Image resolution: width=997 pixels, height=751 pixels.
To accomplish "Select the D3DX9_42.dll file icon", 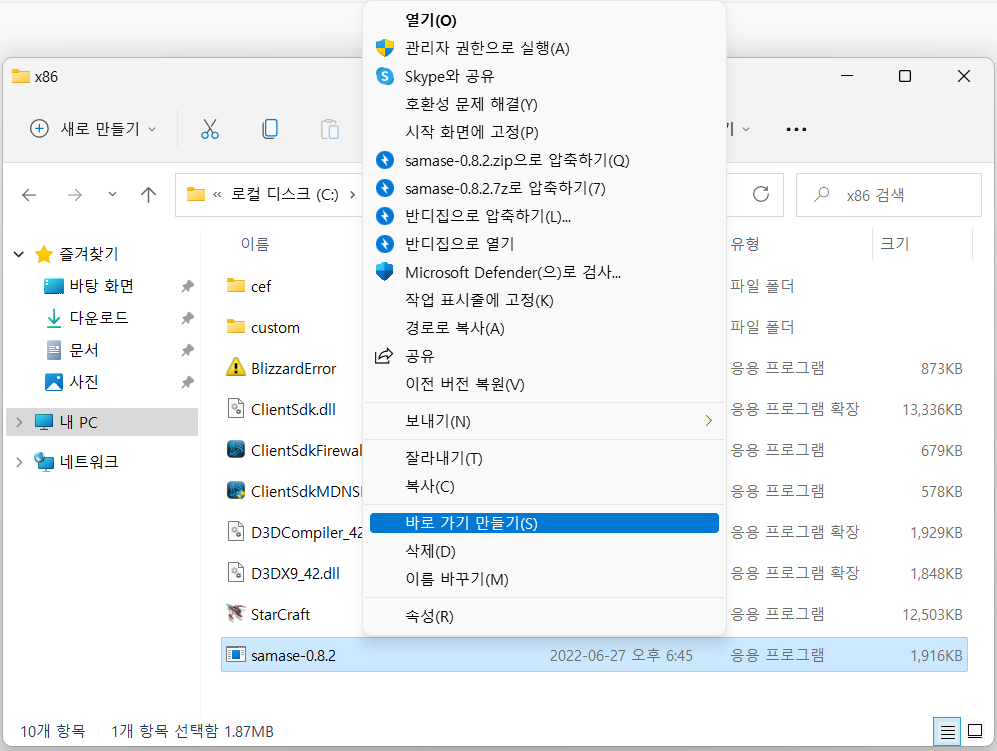I will 236,572.
